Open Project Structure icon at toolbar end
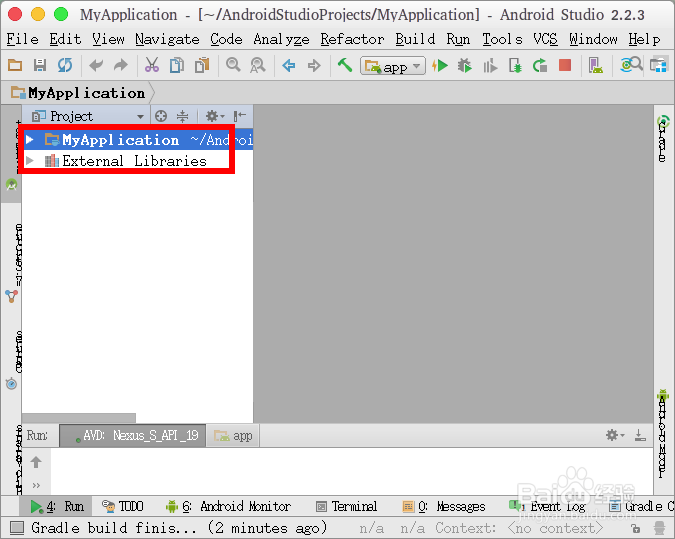 pos(658,65)
